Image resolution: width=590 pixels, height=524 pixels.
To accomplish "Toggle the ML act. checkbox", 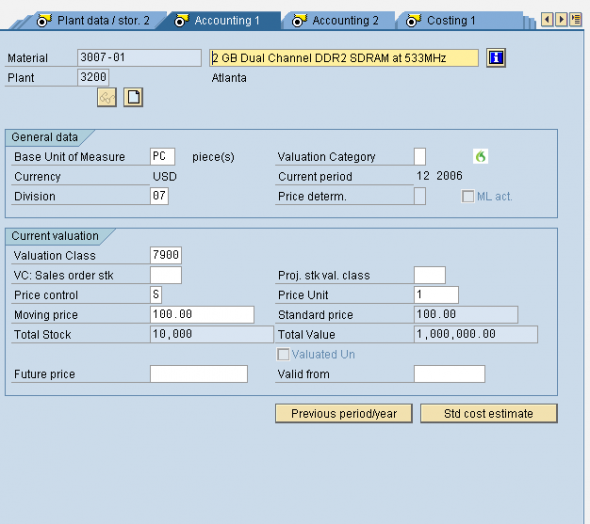I will point(468,196).
